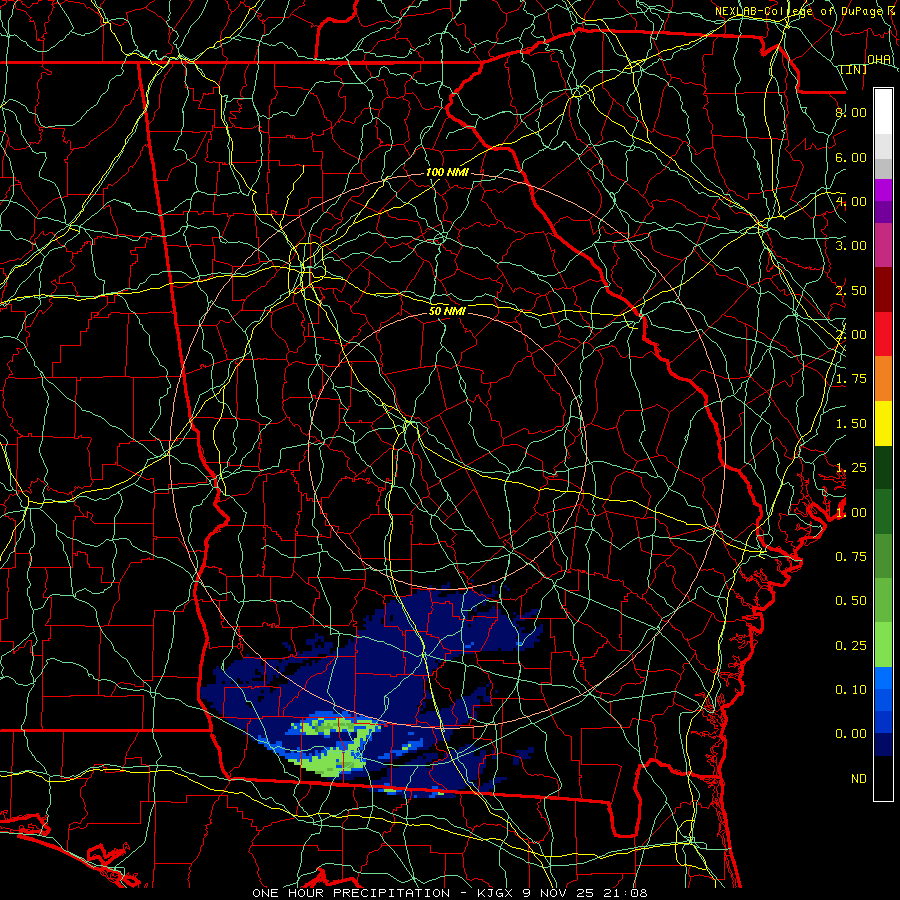Image resolution: width=900 pixels, height=900 pixels.
Task: Click the ONE HOUR PRECIPITATION title text
Action: tap(351, 893)
